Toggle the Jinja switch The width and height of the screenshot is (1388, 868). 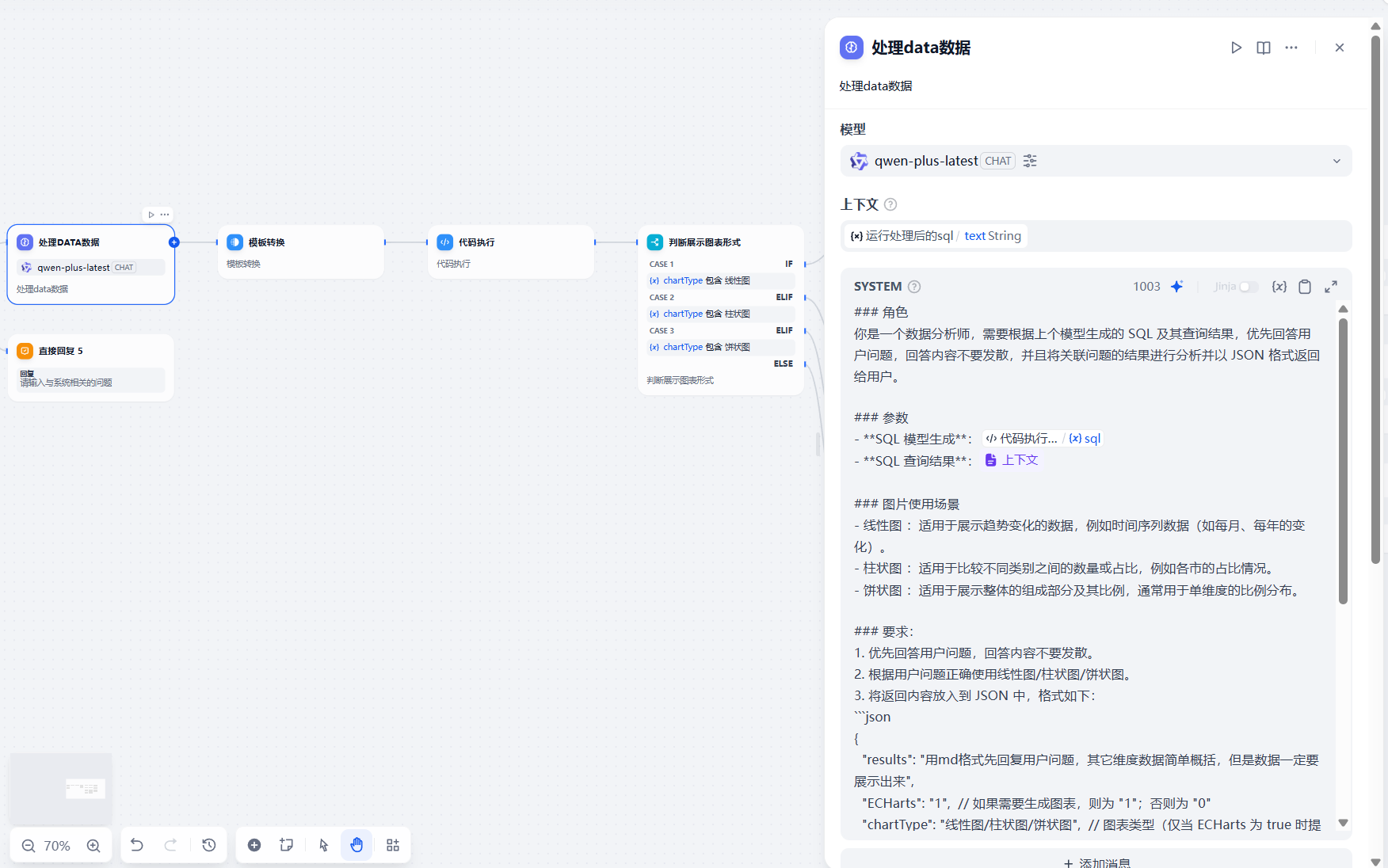1248,287
